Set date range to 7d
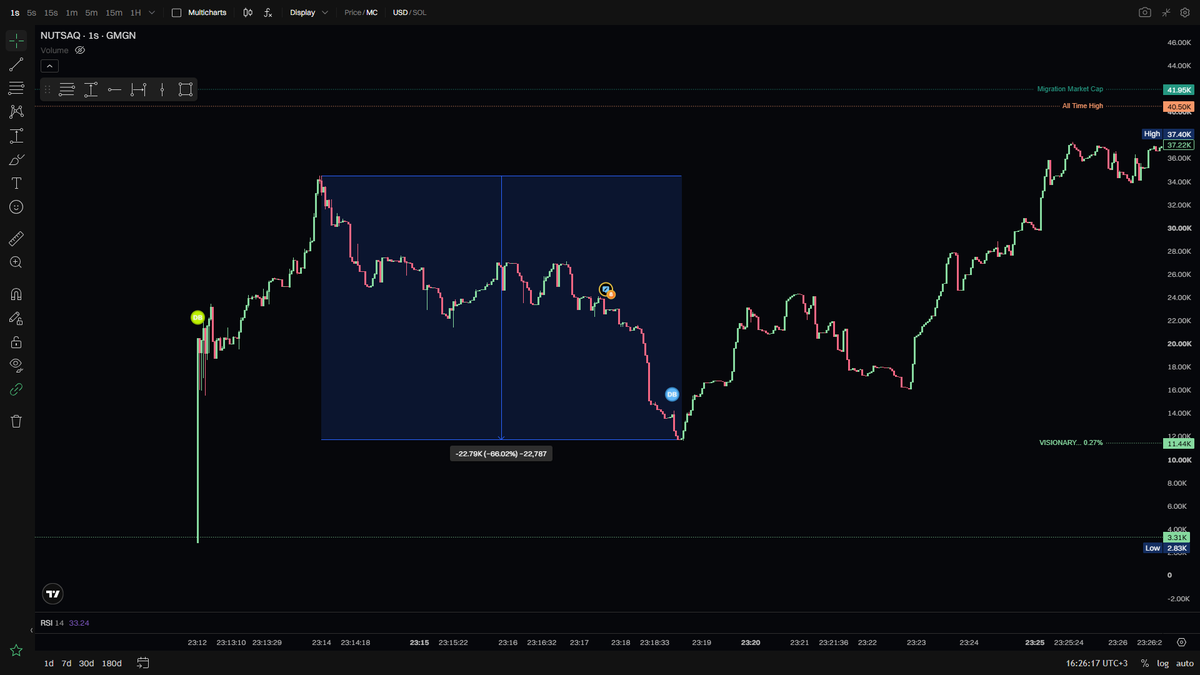1200x675 pixels. coord(66,663)
